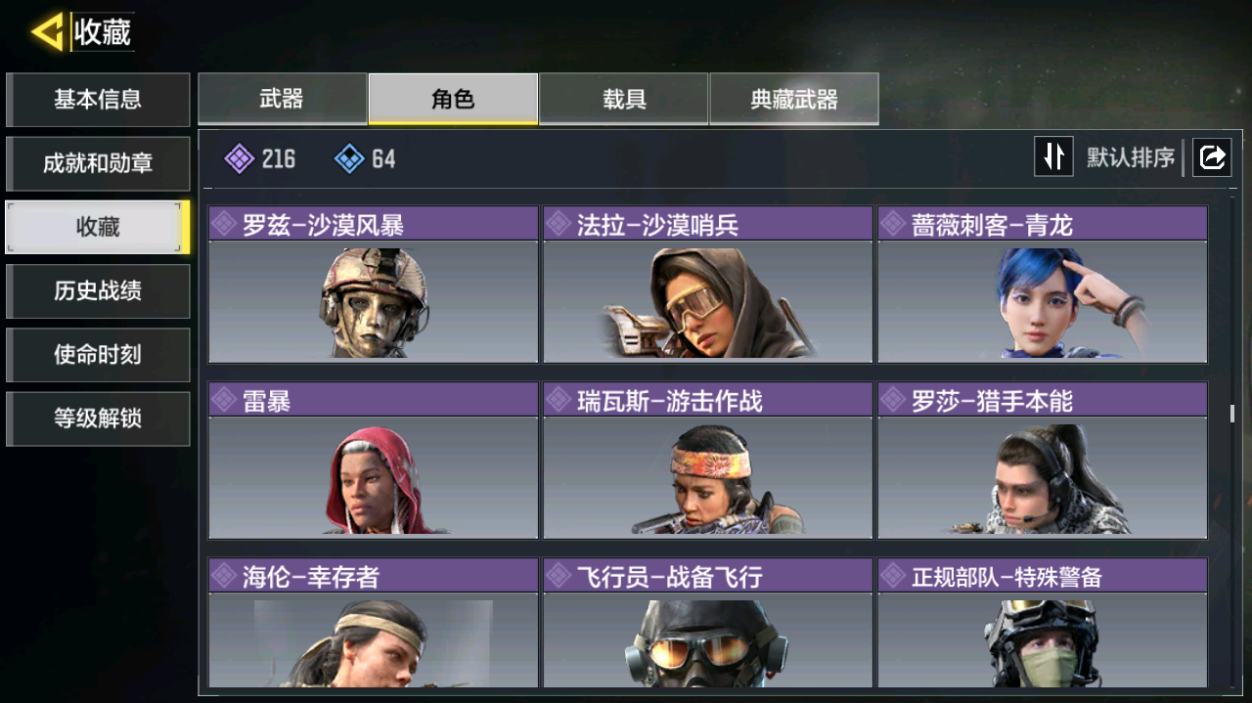Screen dimensions: 1252x703
Task: Go to 历史战绩 page
Action: click(x=98, y=291)
